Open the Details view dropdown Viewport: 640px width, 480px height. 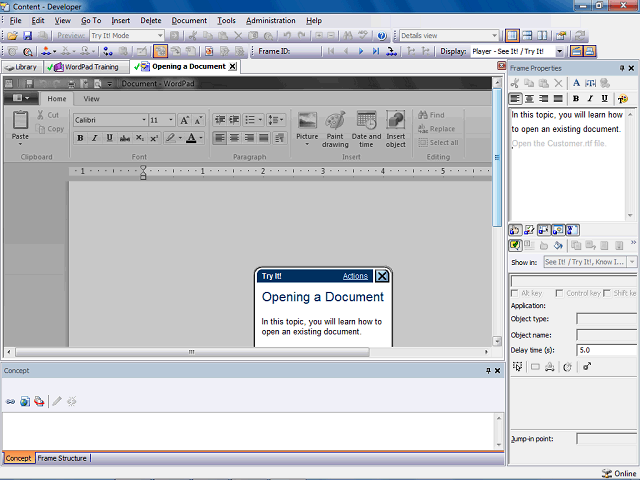(x=495, y=36)
